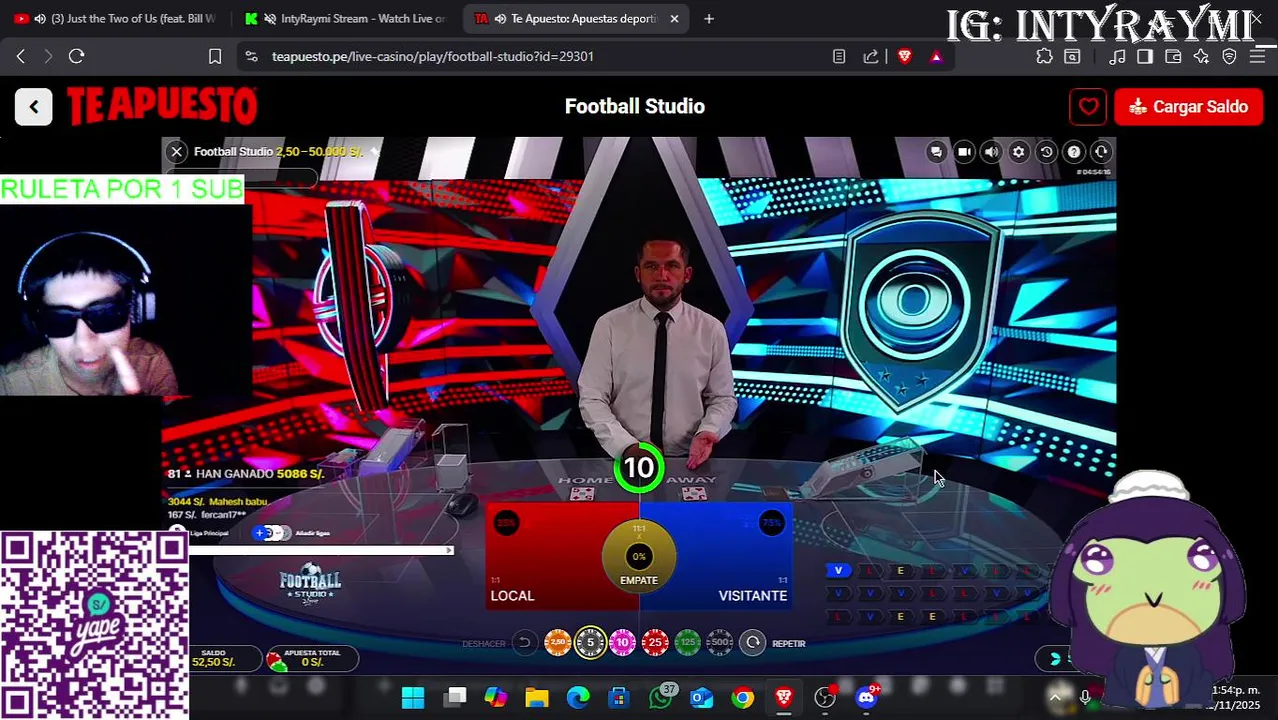Select the 500 chip
The width and height of the screenshot is (1278, 720).
point(720,643)
